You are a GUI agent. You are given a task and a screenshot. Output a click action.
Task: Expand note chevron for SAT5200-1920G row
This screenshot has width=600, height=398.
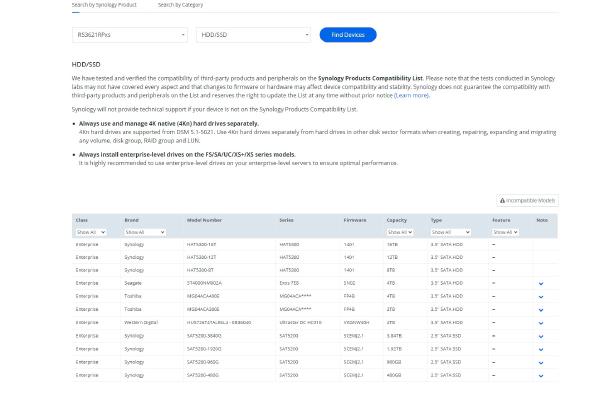pyautogui.click(x=541, y=349)
